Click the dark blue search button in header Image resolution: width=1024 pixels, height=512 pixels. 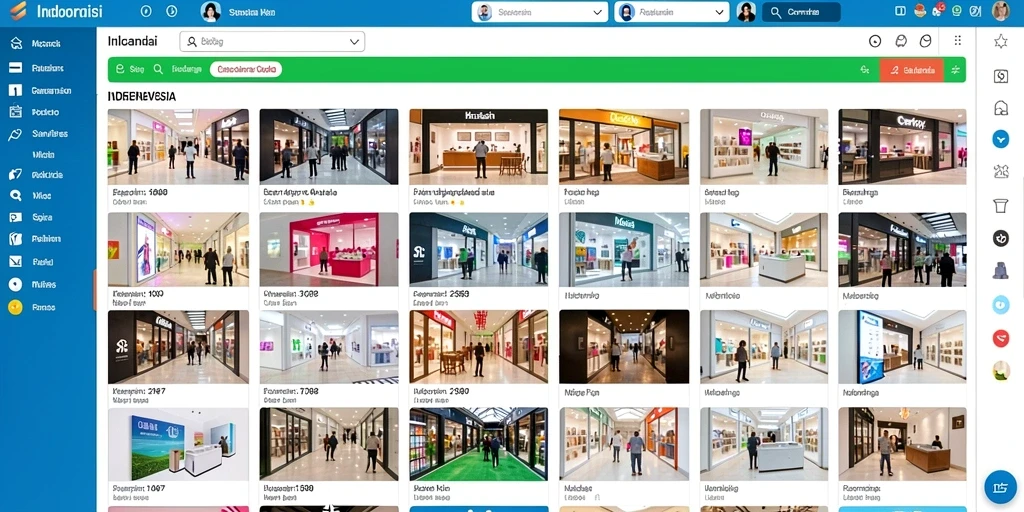(801, 12)
